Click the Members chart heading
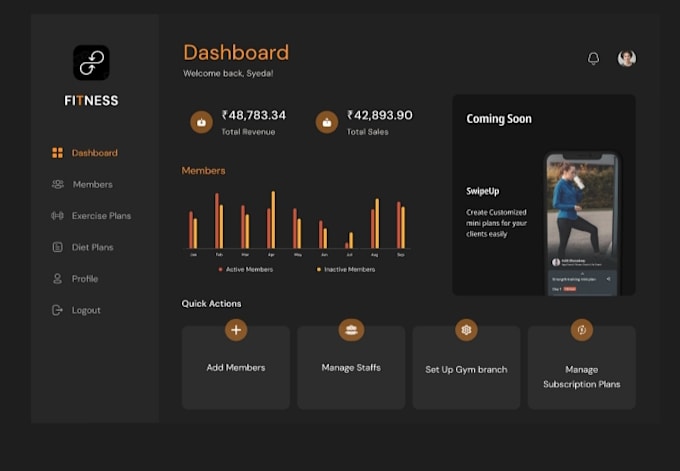This screenshot has height=471, width=680. pos(203,171)
